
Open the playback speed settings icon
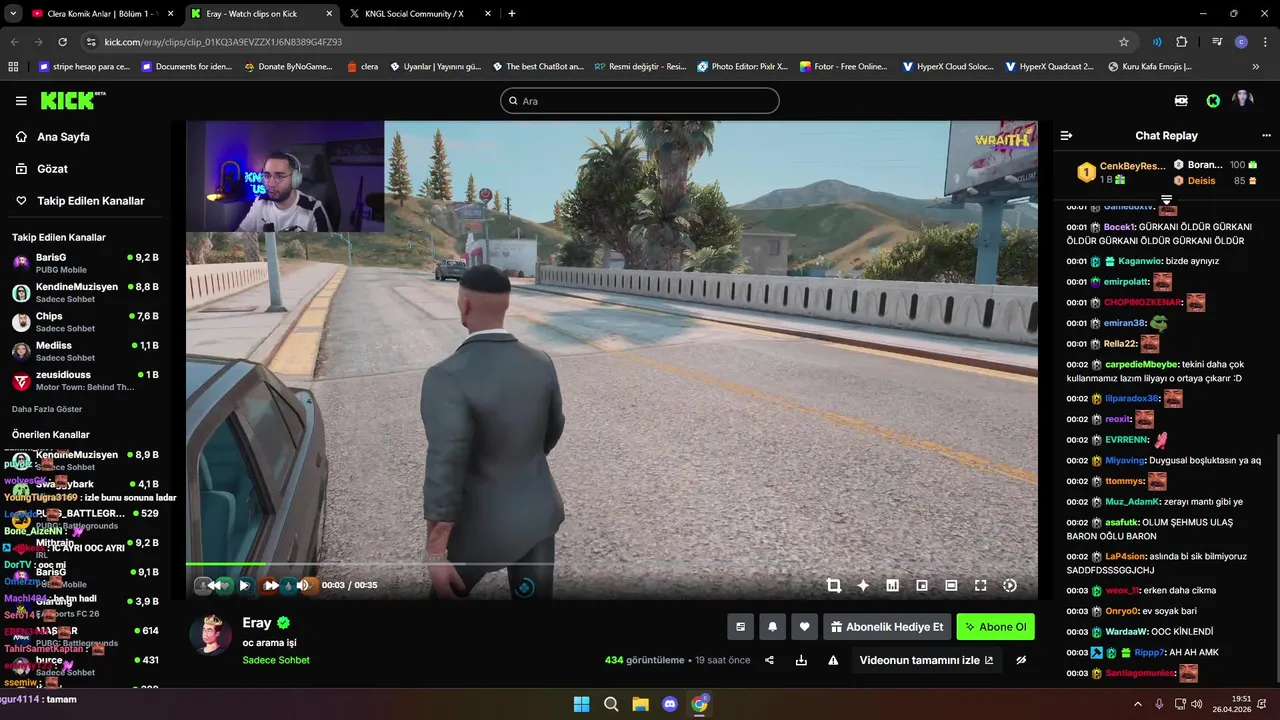coord(1010,586)
